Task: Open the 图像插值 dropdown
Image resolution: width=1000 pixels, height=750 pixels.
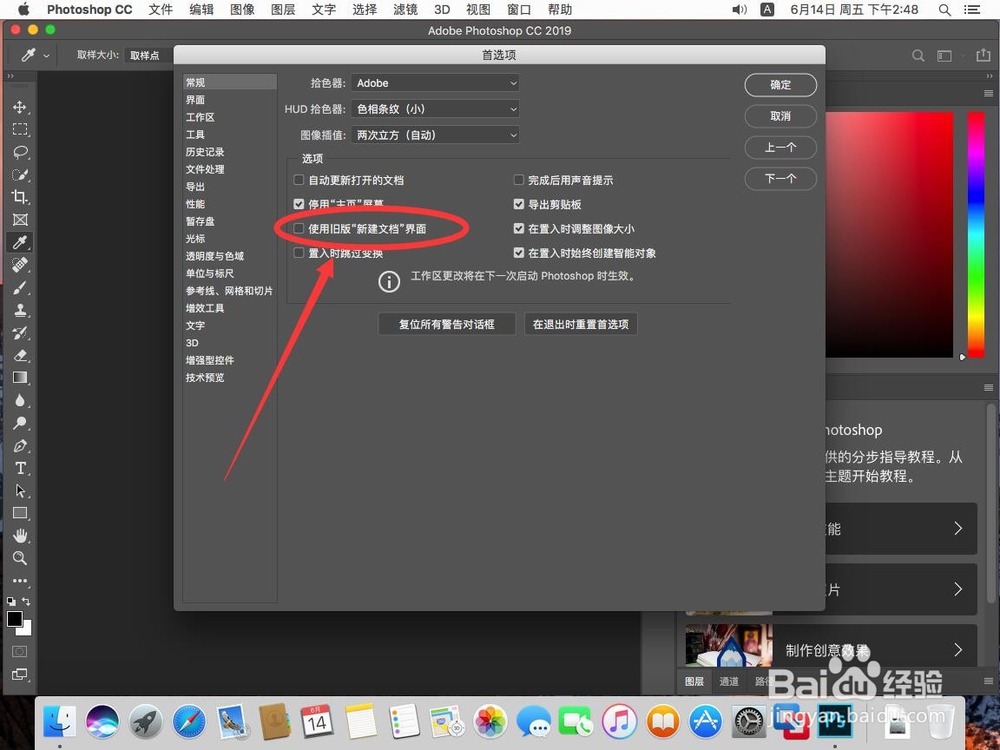Action: tap(435, 135)
